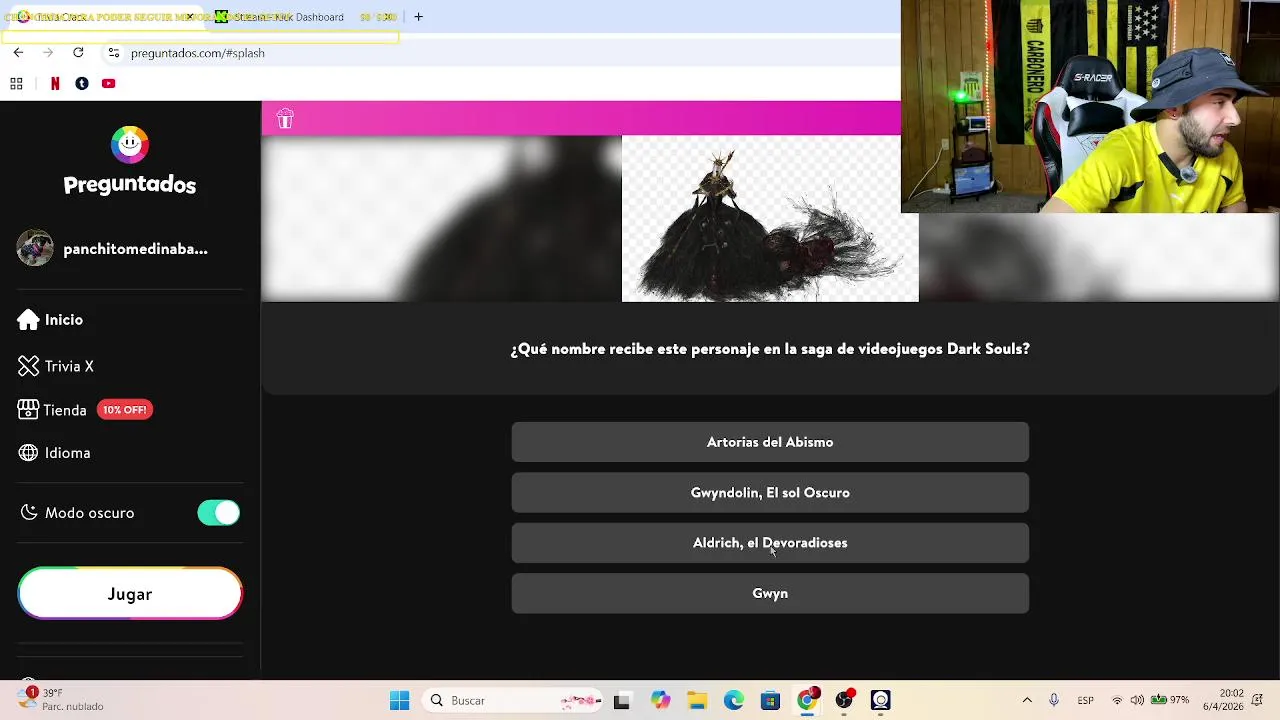The width and height of the screenshot is (1280, 720).
Task: Click the microphone icon in system tray
Action: 1054,701
